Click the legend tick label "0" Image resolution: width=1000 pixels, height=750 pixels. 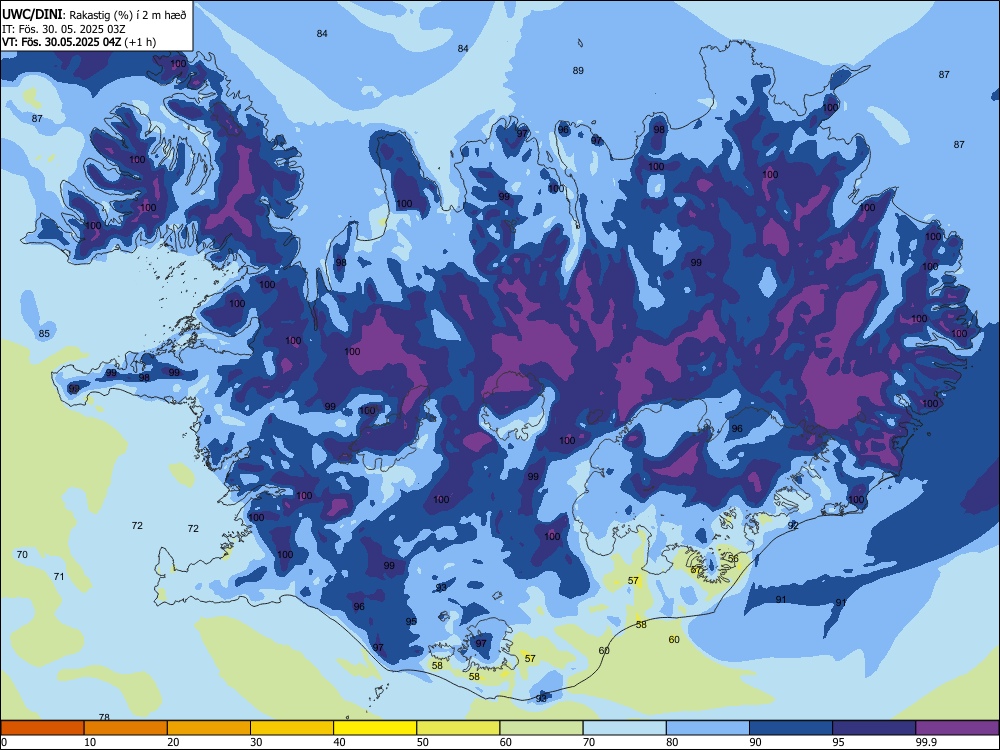pyautogui.click(x=4, y=742)
